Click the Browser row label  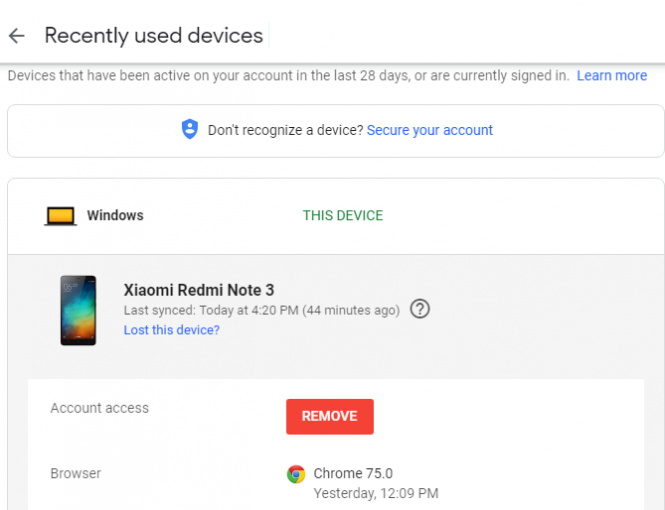click(x=75, y=473)
